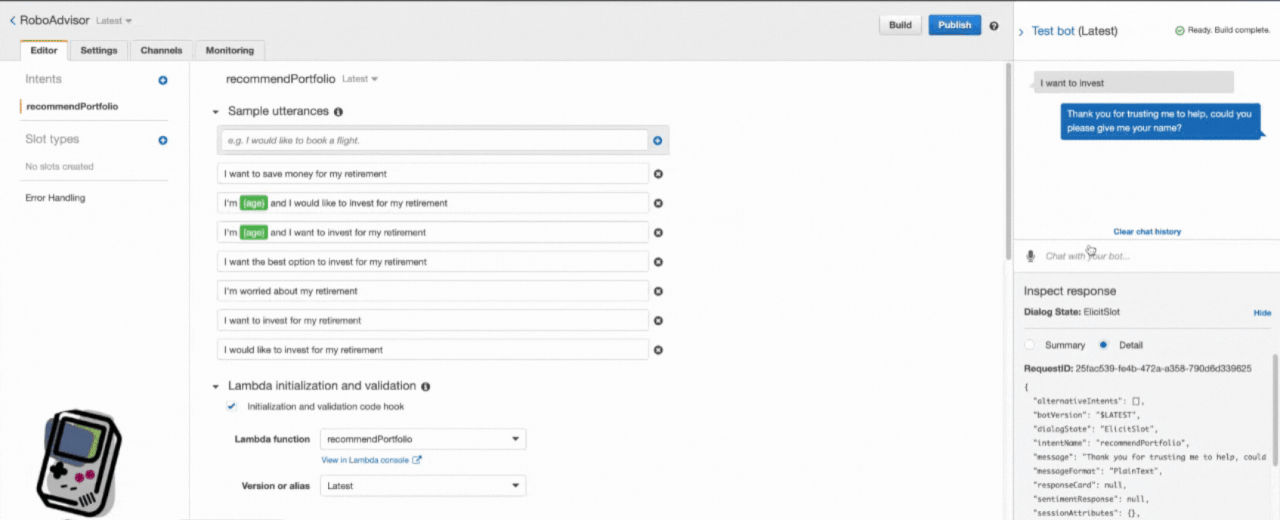Remove 'I'm worried about my retirement' utterance
This screenshot has height=520, width=1280.
[x=658, y=291]
